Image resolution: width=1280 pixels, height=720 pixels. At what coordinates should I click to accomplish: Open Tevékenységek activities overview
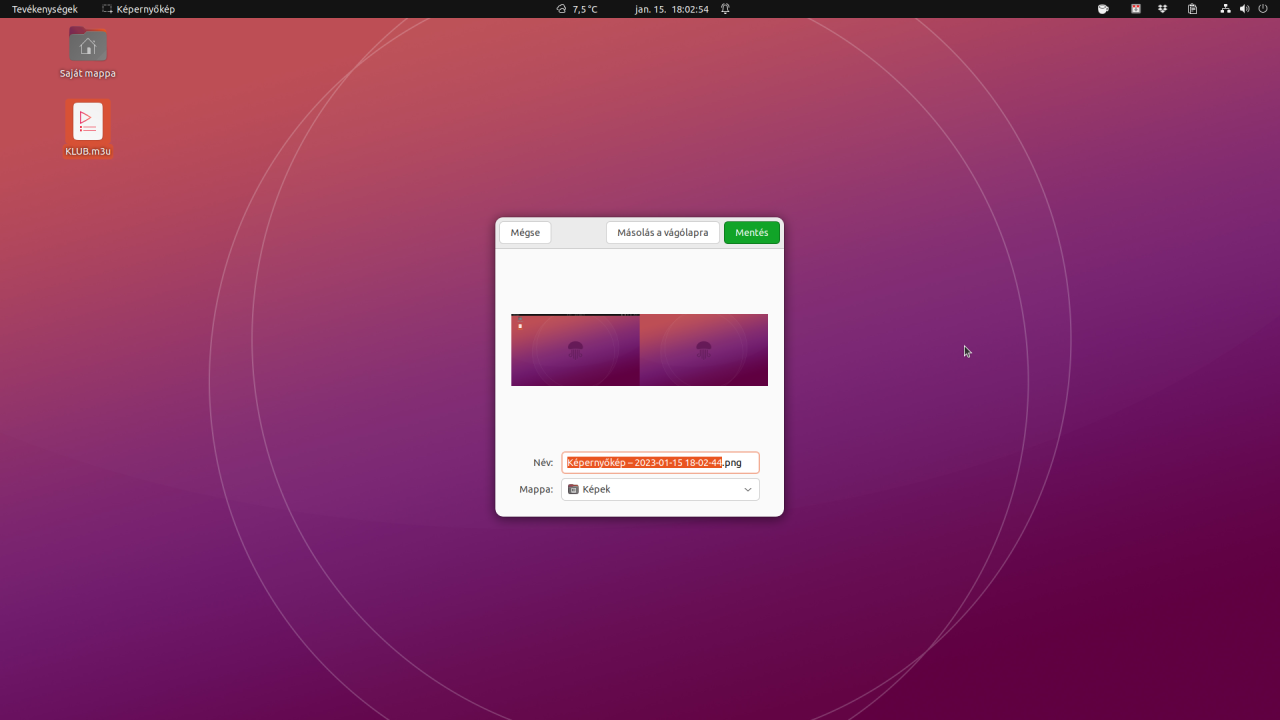click(x=45, y=9)
